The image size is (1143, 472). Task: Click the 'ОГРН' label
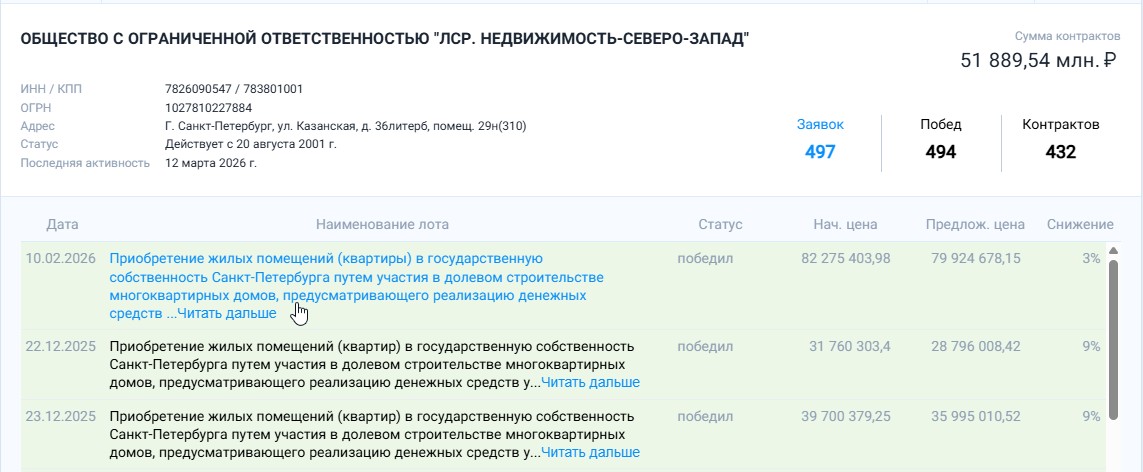click(x=34, y=108)
